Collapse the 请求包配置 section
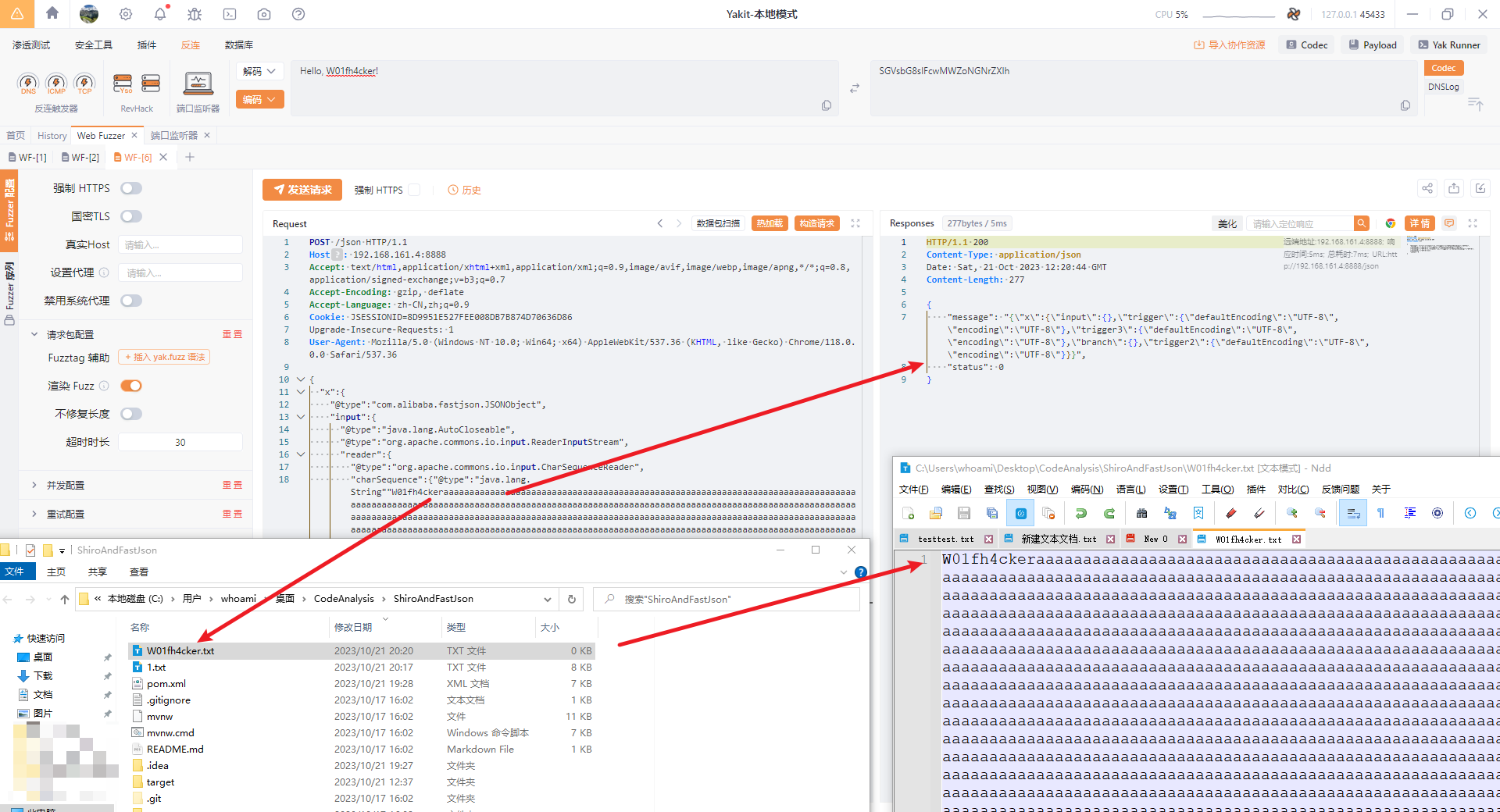 (x=34, y=334)
